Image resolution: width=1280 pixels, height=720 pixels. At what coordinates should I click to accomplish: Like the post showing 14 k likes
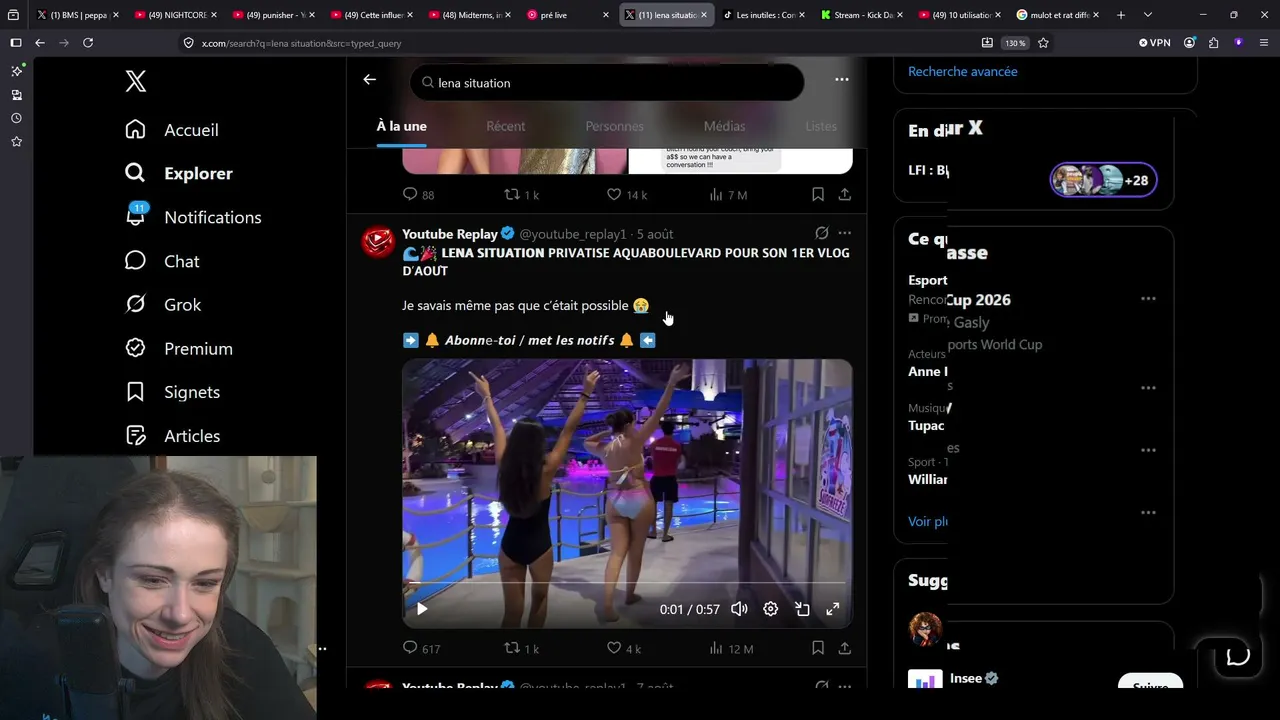tap(627, 194)
